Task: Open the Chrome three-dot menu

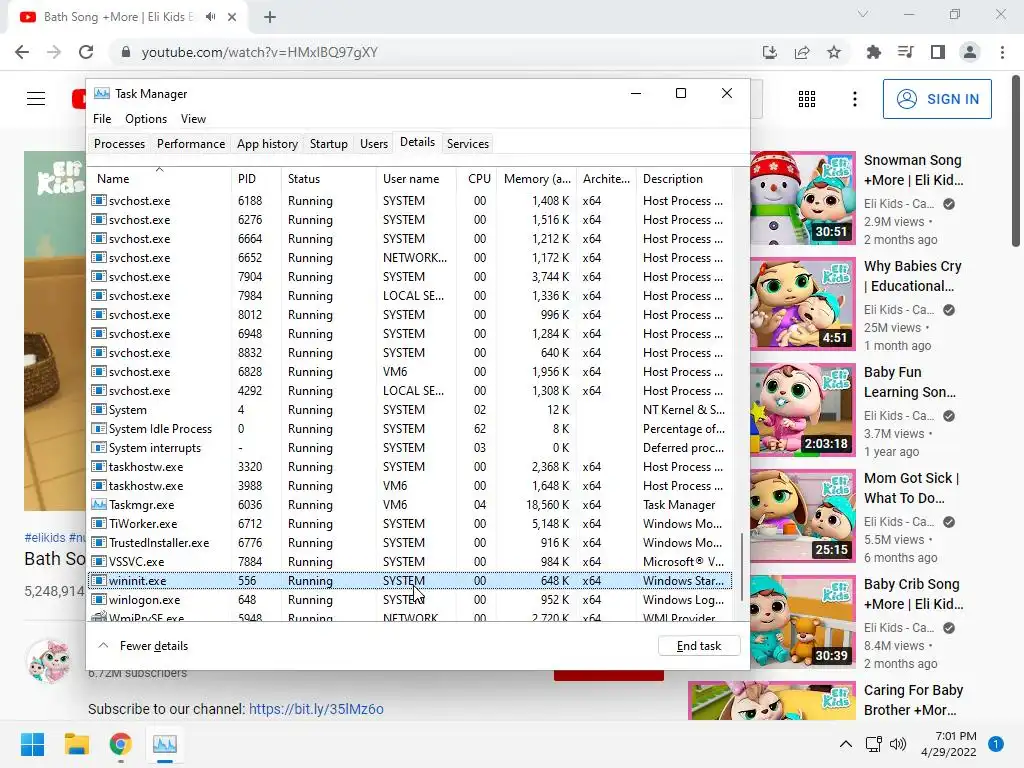Action: 1002,52
